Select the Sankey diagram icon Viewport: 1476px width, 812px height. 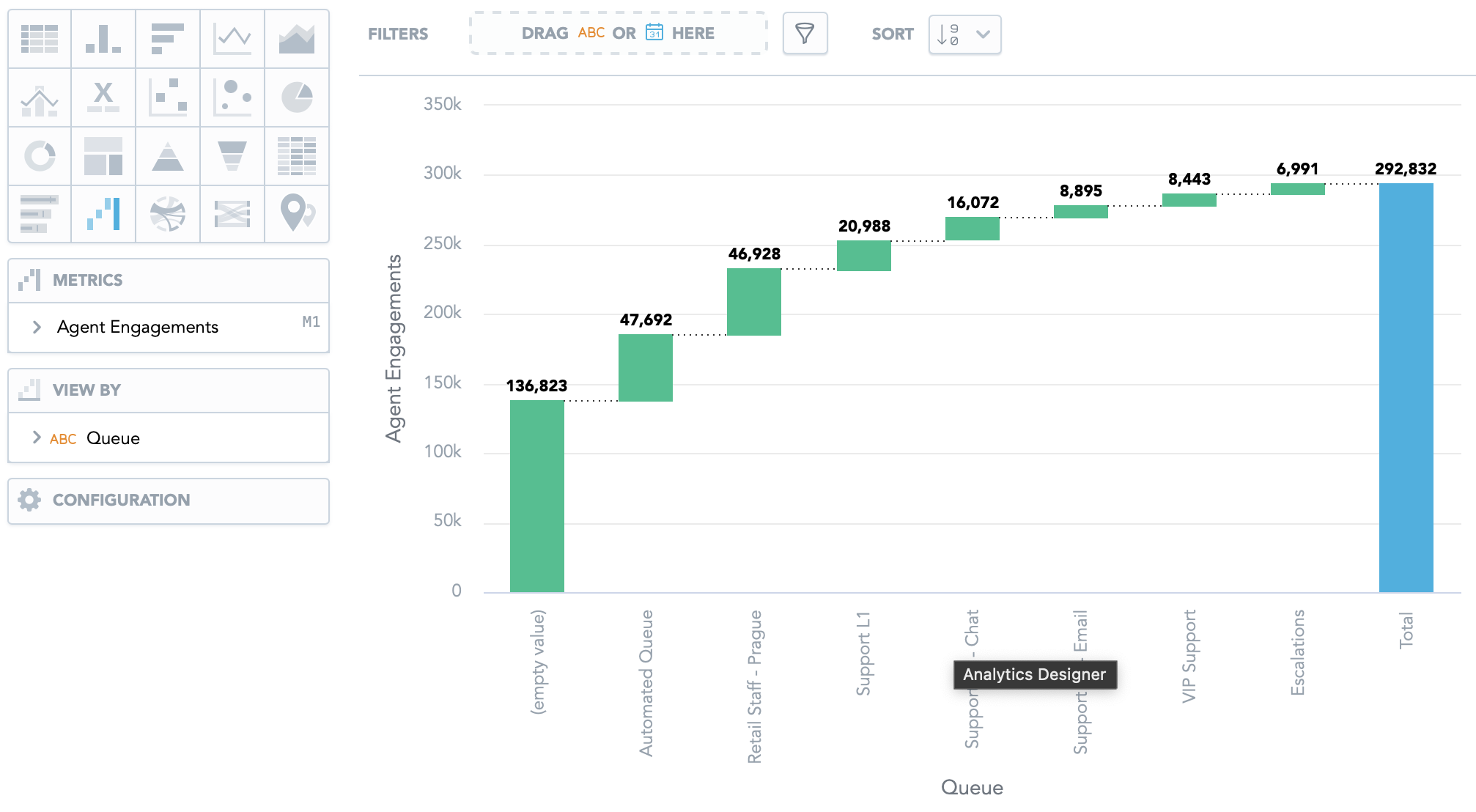232,214
